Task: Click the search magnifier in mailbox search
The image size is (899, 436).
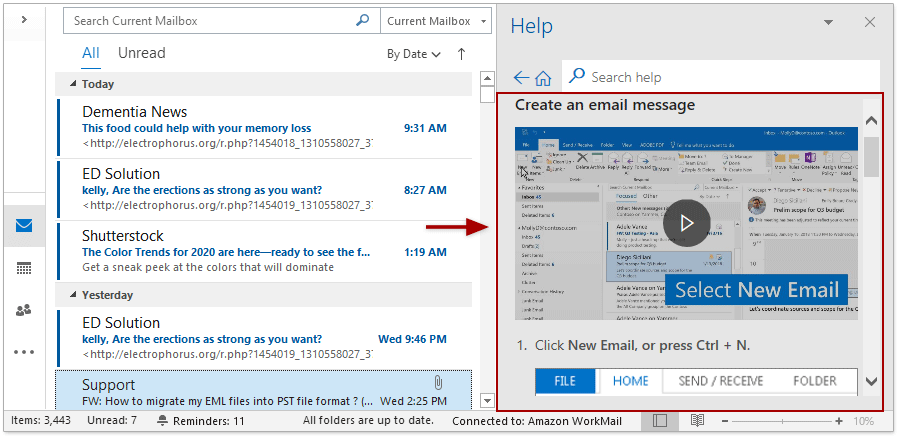Action: (362, 20)
